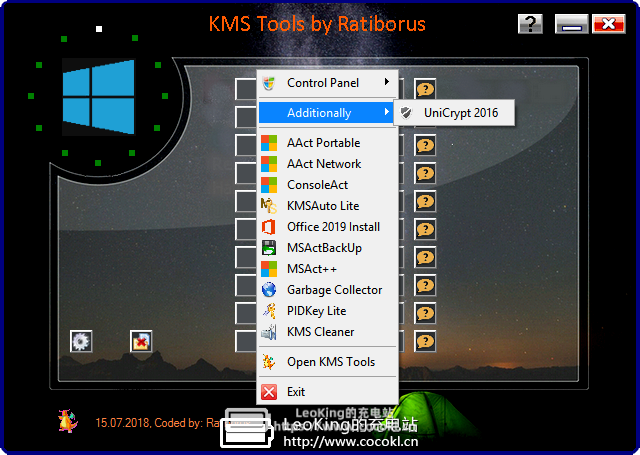
Task: Choose Exit from the menu
Action: 328,392
